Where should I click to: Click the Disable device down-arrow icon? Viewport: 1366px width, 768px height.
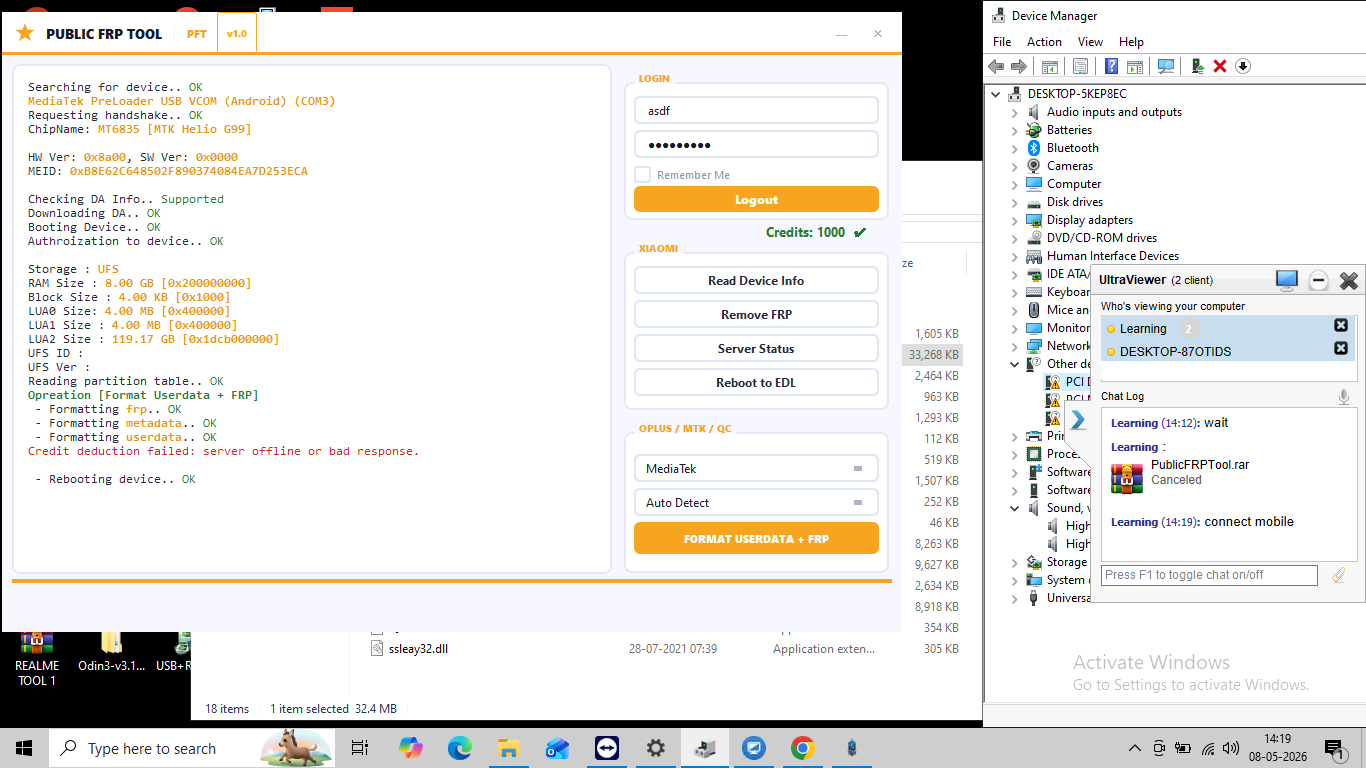point(1243,66)
